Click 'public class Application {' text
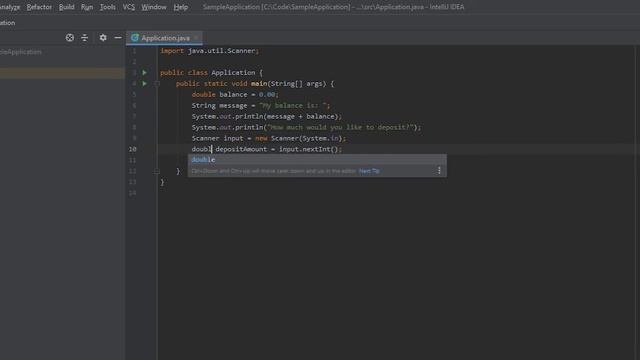Image resolution: width=640 pixels, height=360 pixels. click(x=211, y=73)
